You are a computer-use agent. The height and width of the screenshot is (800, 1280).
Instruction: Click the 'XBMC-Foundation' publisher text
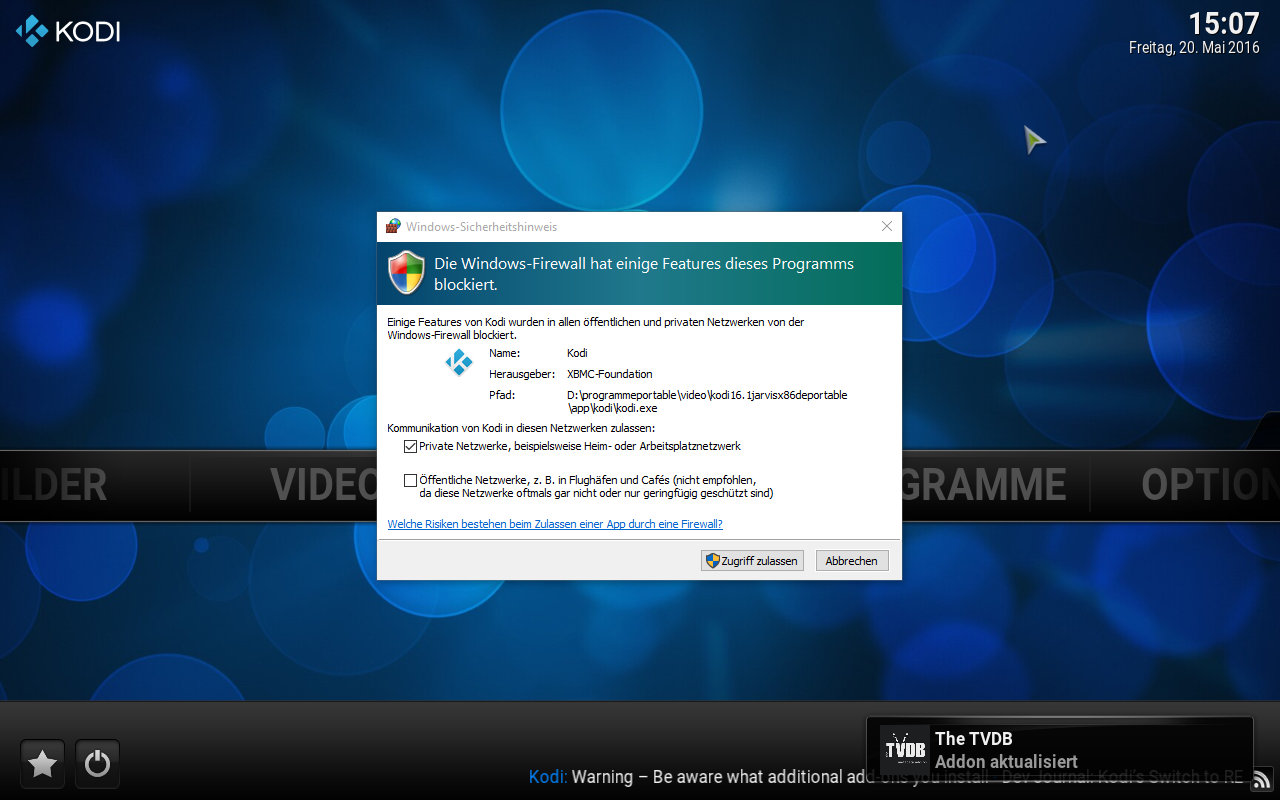pyautogui.click(x=609, y=374)
